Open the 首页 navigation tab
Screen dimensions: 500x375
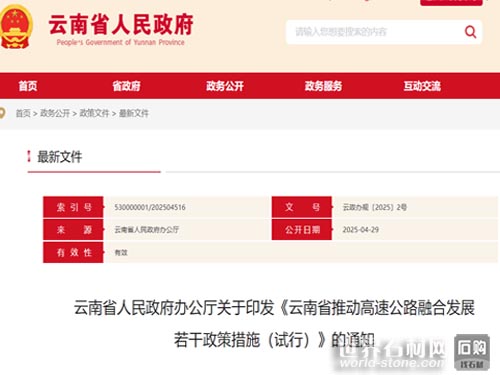coord(28,86)
